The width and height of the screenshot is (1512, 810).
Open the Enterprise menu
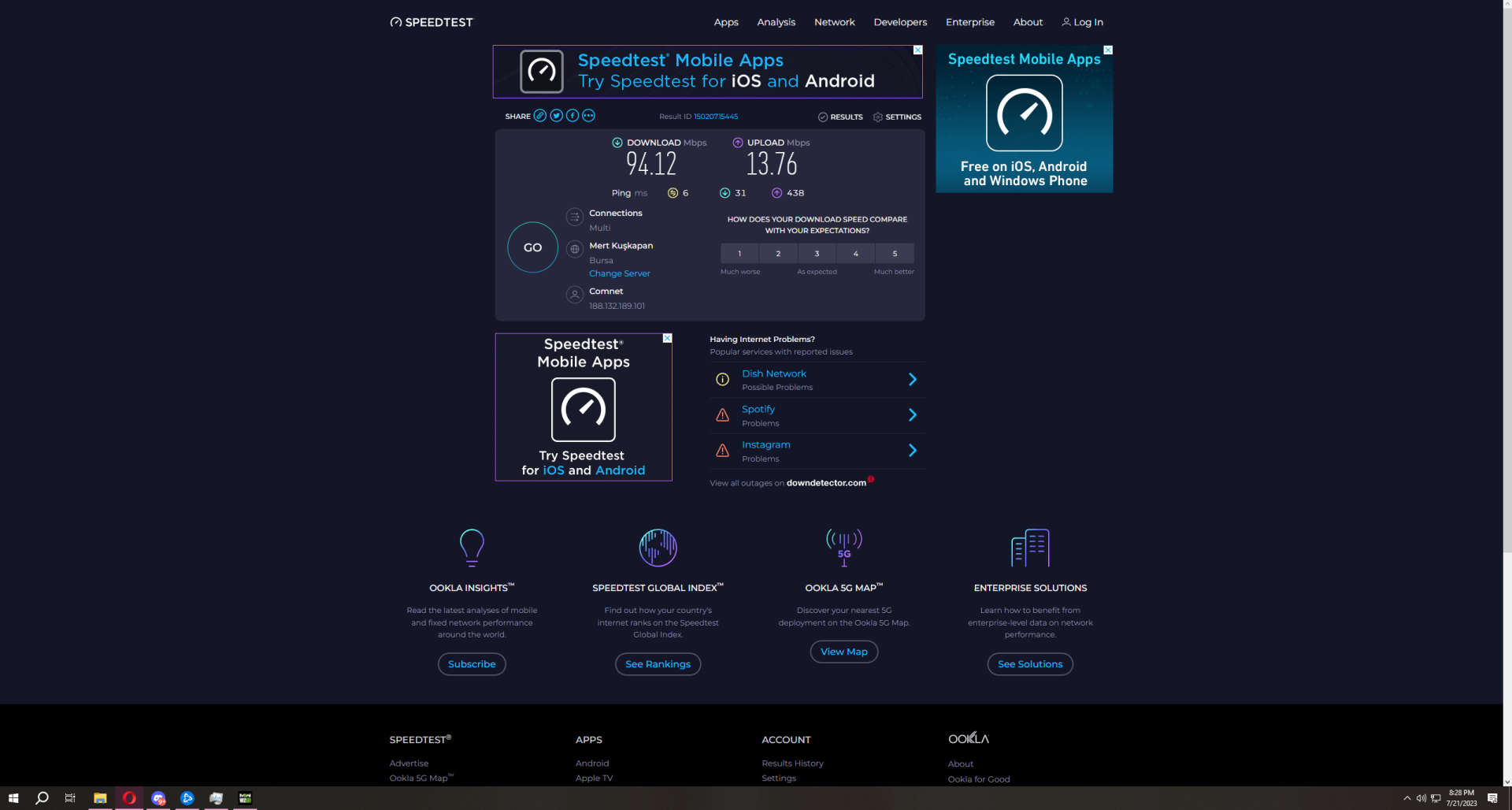tap(970, 22)
